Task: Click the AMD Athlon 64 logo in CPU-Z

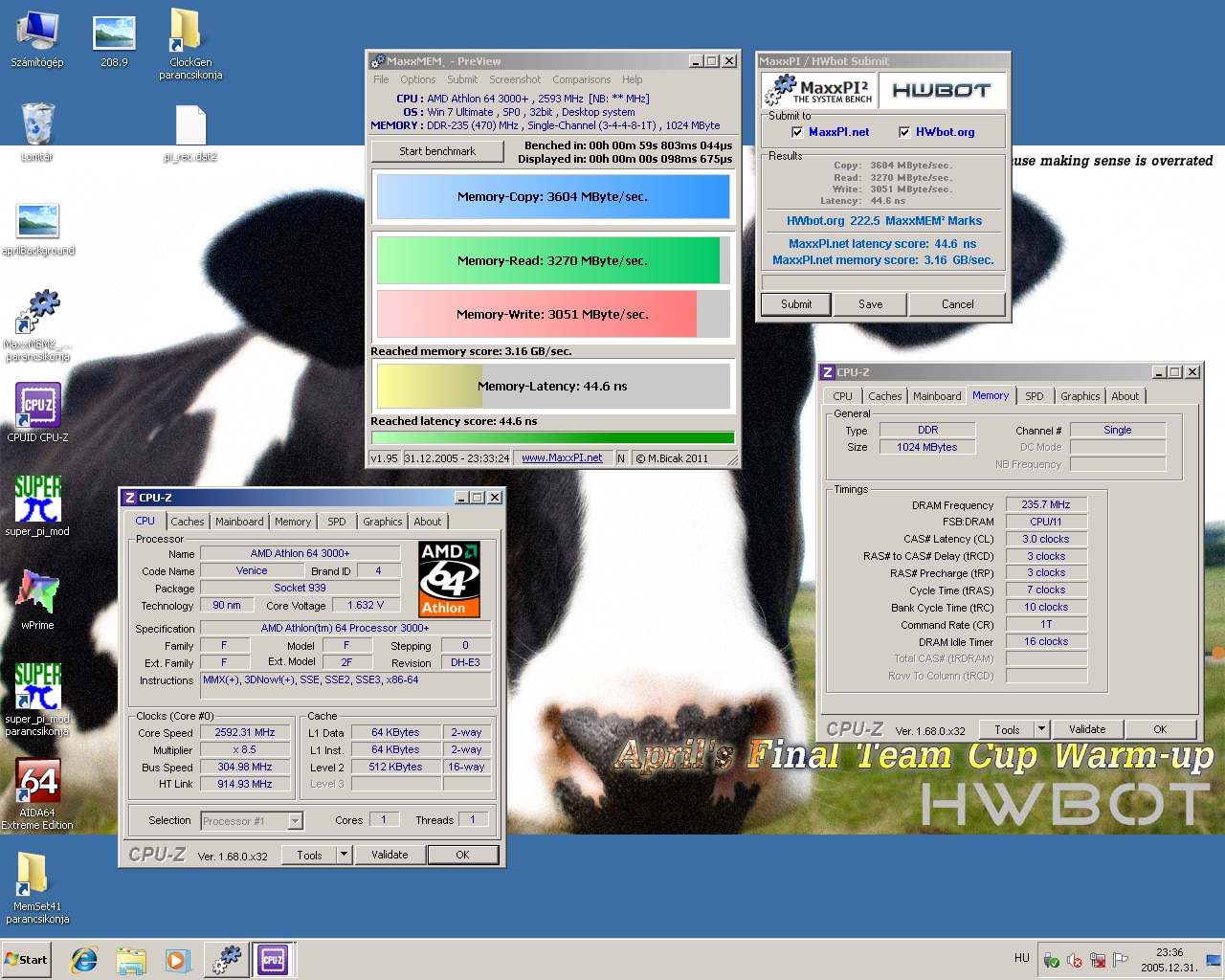Action: pyautogui.click(x=449, y=579)
